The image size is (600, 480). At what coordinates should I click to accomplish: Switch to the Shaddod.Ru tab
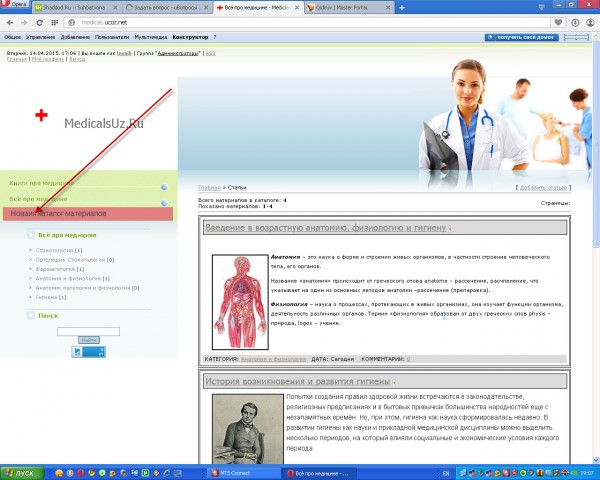pos(75,8)
